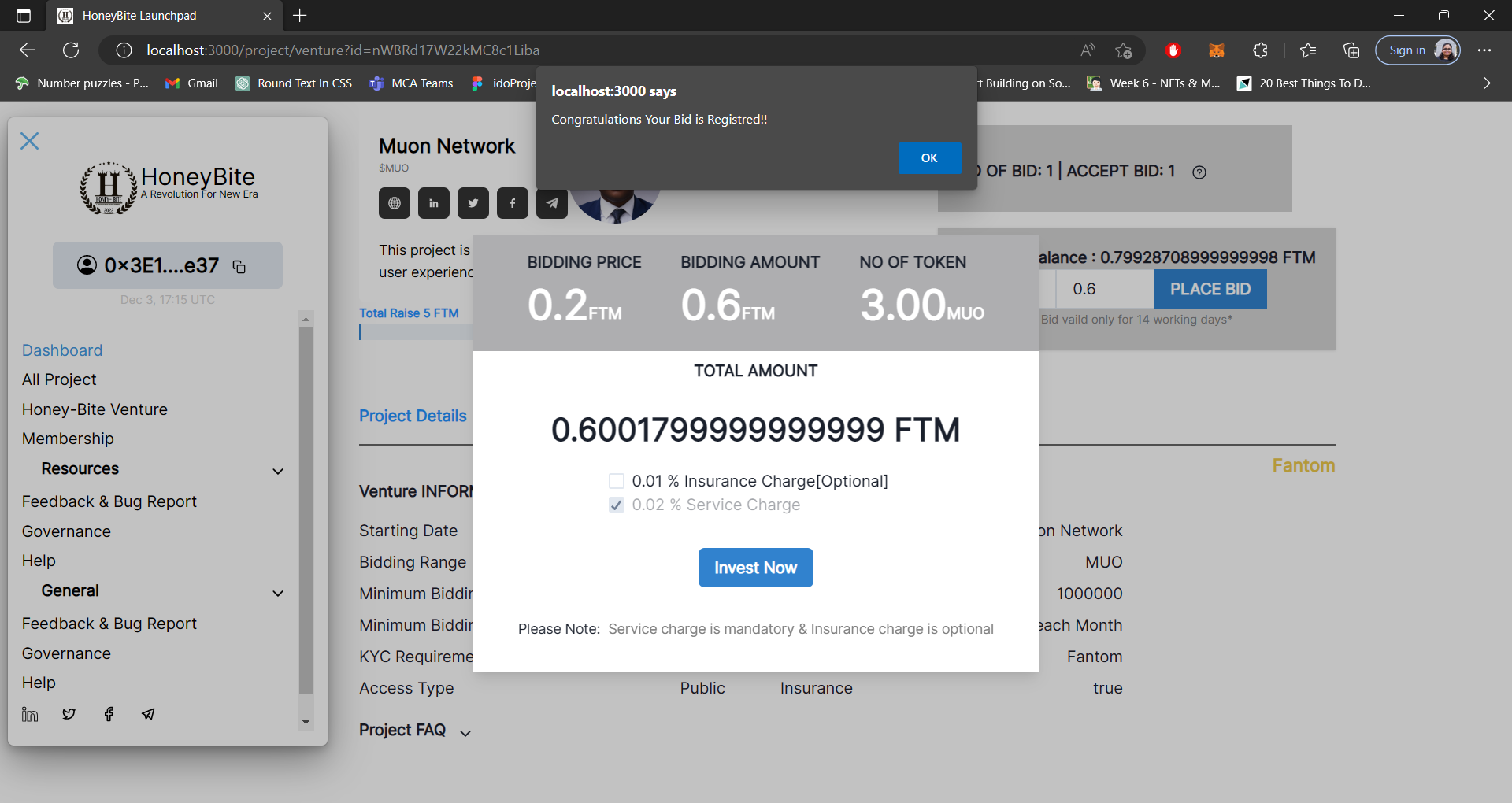The height and width of the screenshot is (803, 1512).
Task: Add this page to favorites
Action: (1124, 50)
